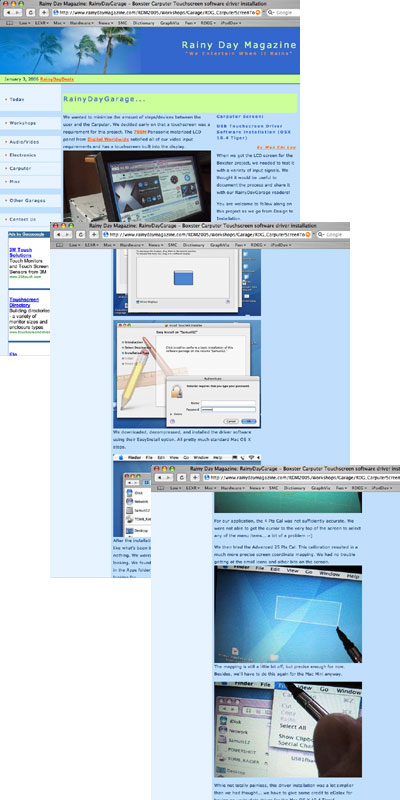Follow the Digital Worldwide link in the article
The height and width of the screenshot is (800, 400).
tap(105, 139)
